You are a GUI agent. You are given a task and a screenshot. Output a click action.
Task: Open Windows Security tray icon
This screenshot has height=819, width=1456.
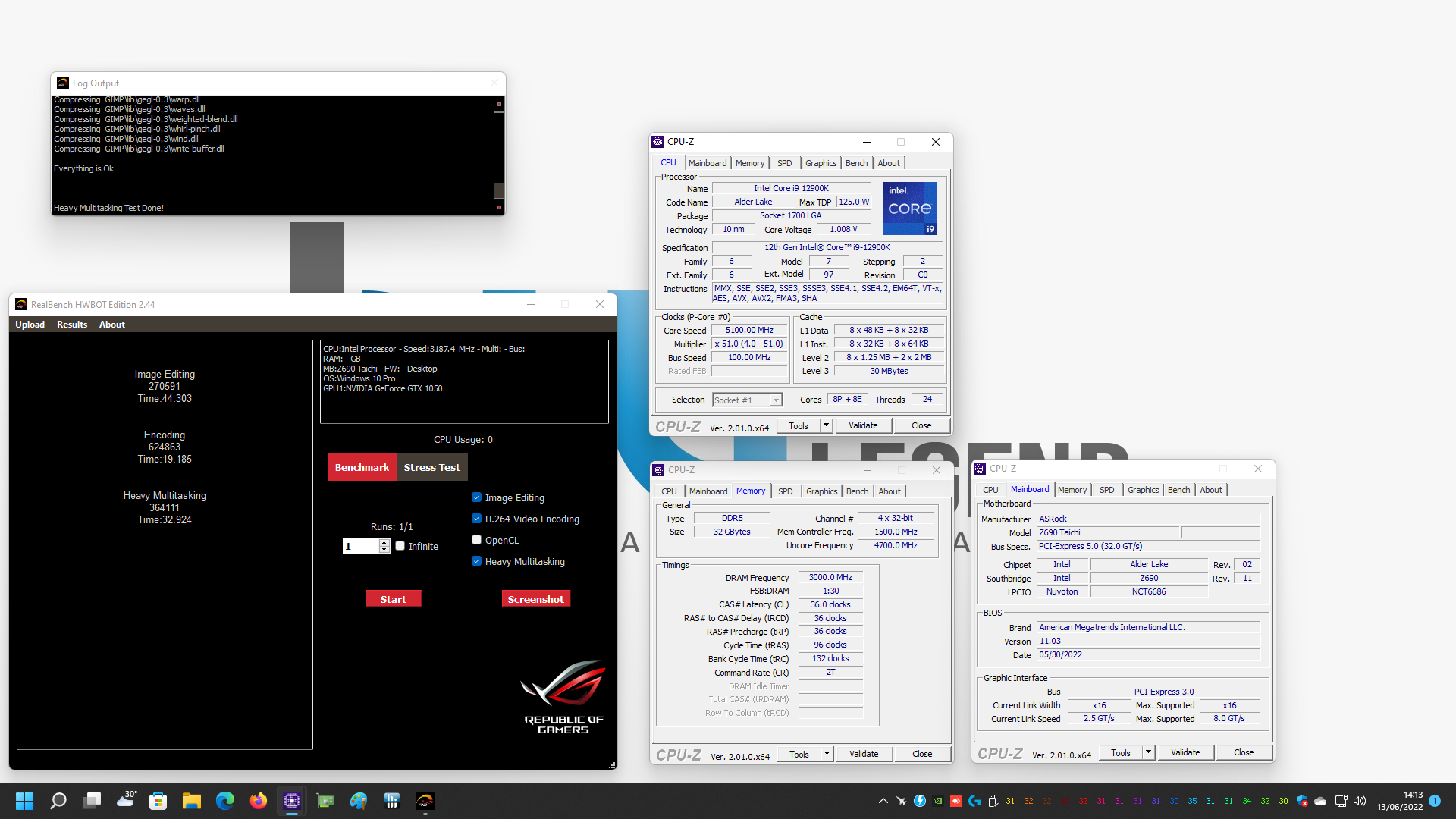point(1302,801)
